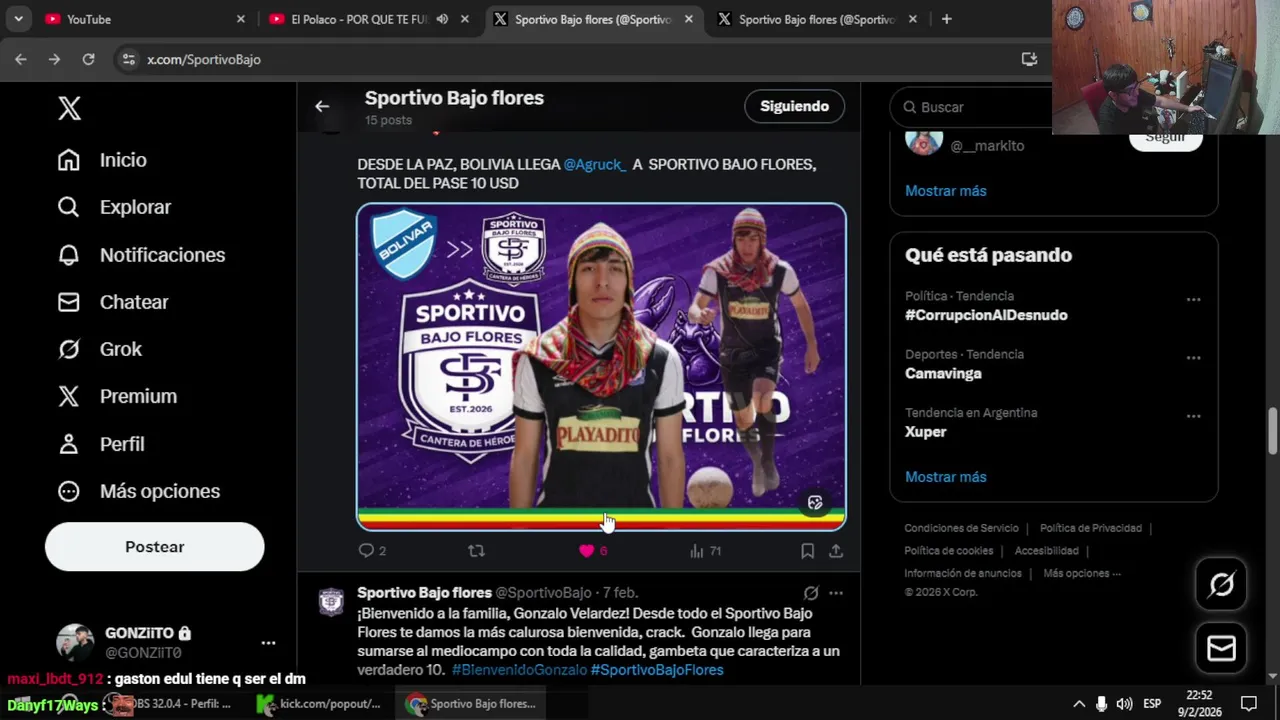Open options for the #CorrupcionAlDesnudo trend
This screenshot has width=1280, height=720.
(1193, 300)
